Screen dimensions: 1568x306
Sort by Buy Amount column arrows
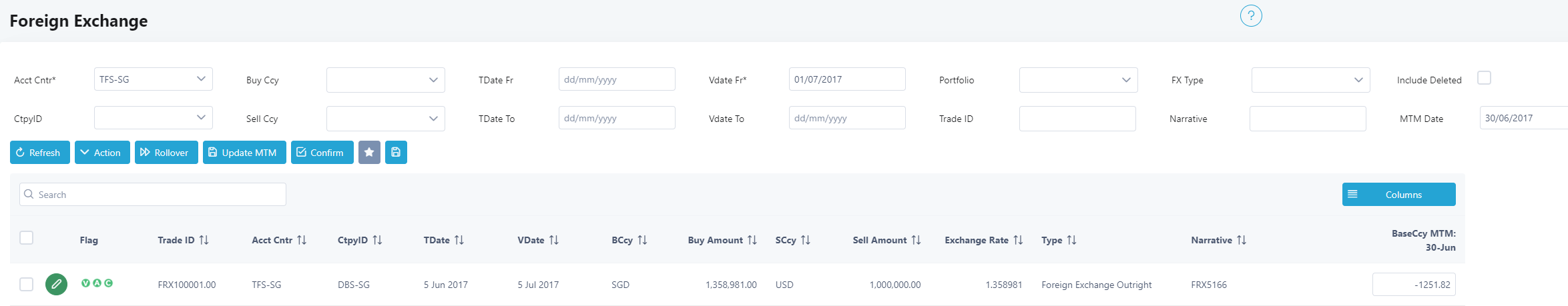click(752, 240)
